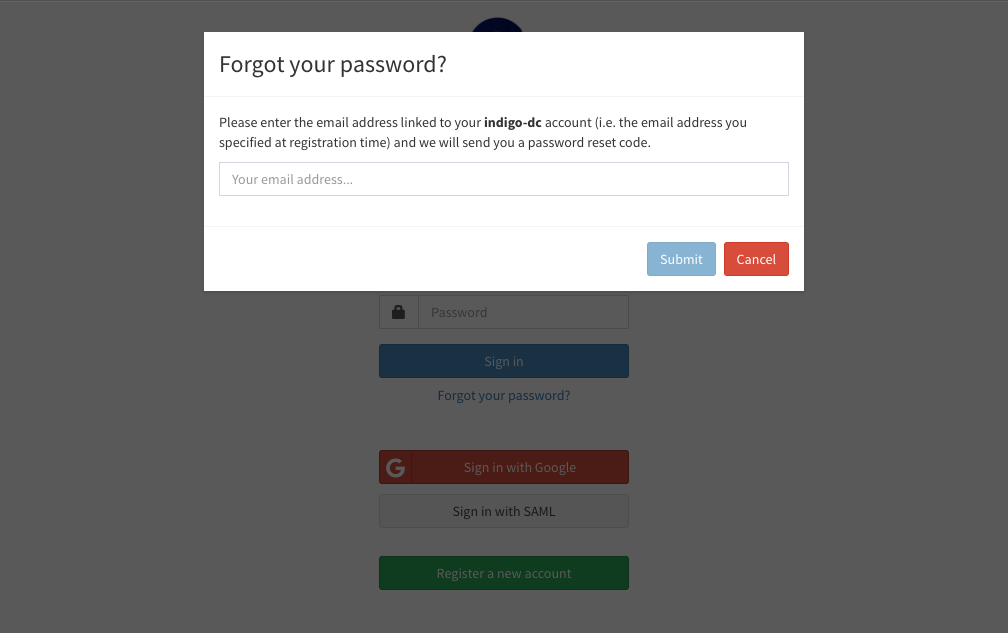Open the "Forgot your password?" link
The height and width of the screenshot is (633, 1008).
[x=503, y=395]
